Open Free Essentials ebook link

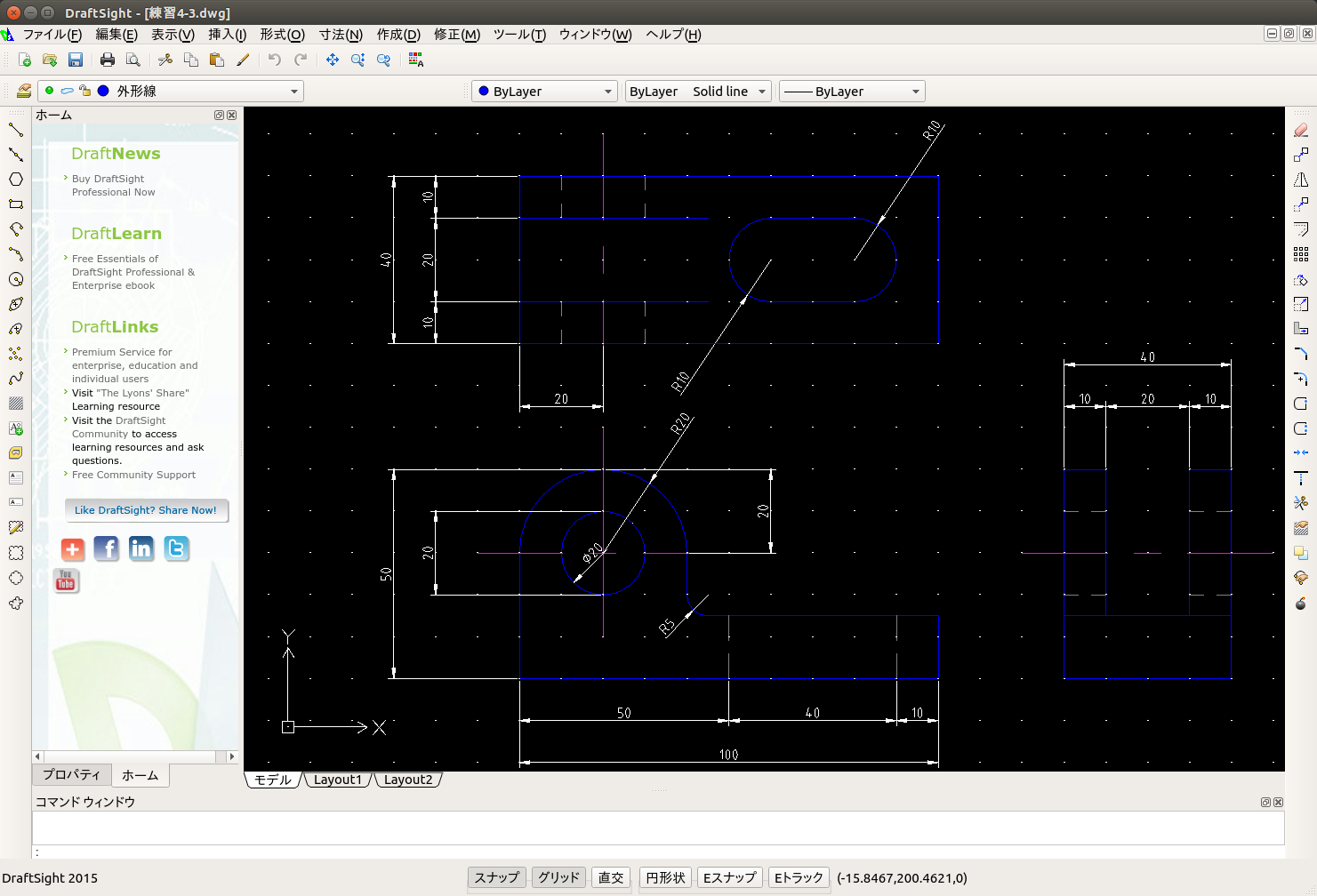(x=133, y=272)
